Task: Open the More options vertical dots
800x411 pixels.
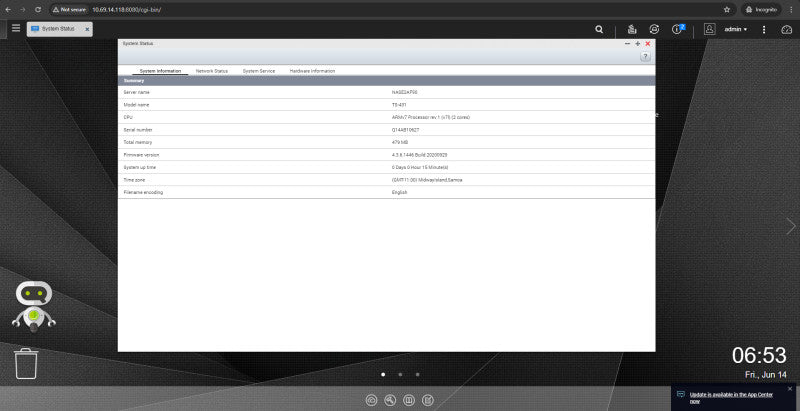Action: pos(764,30)
